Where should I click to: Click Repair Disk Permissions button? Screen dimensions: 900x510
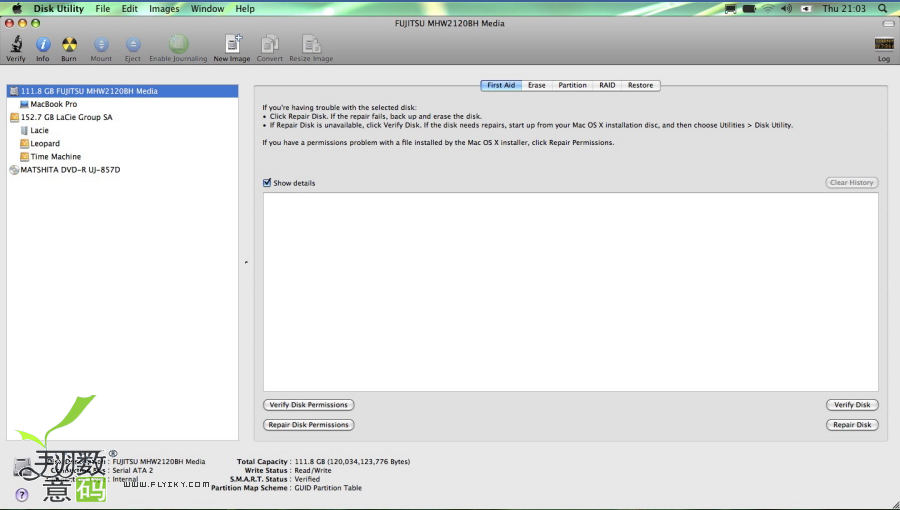(x=309, y=425)
